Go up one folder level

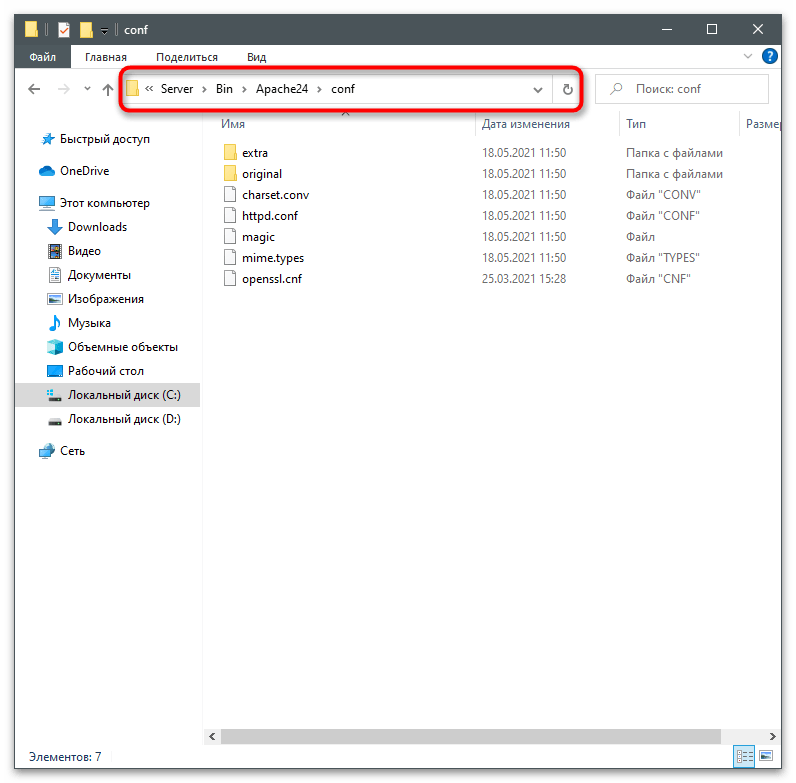click(x=108, y=89)
